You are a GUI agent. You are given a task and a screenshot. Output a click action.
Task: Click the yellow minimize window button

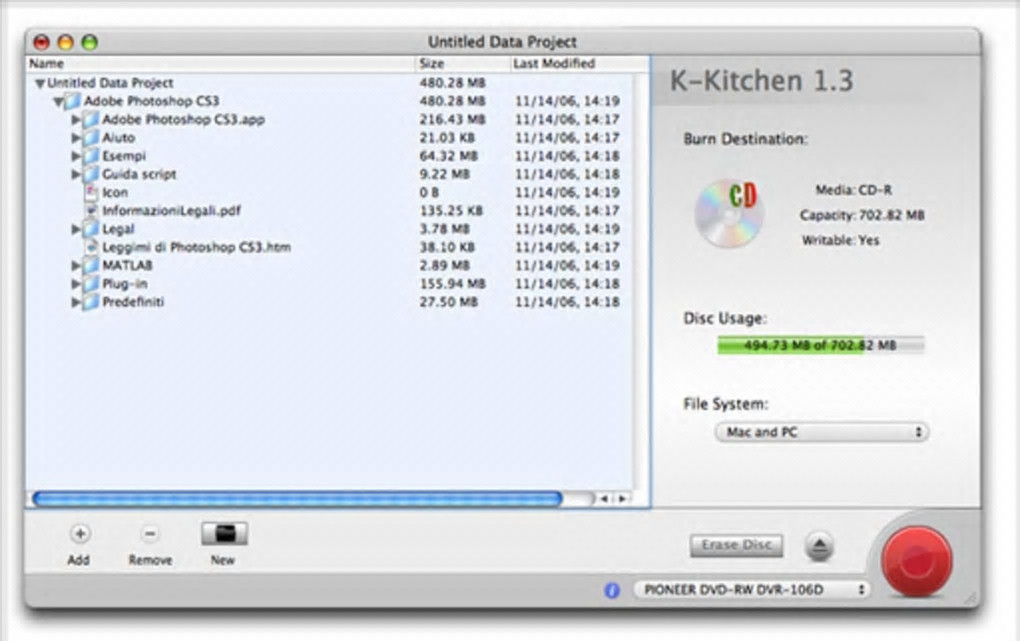66,42
